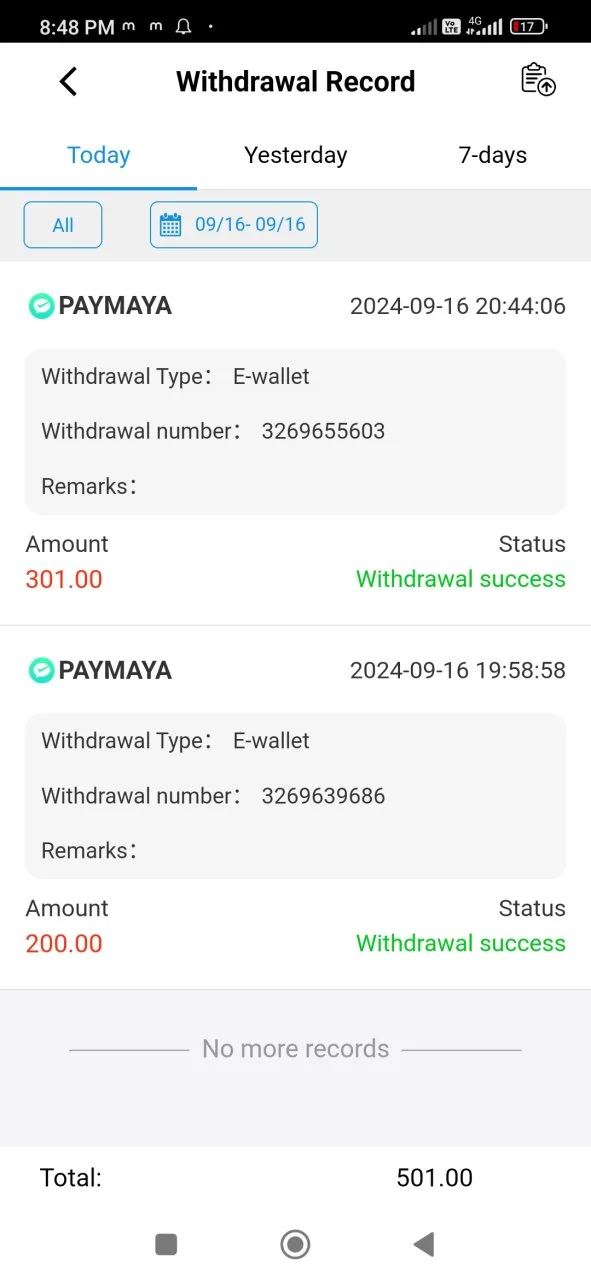Switch to the 7-days tab
The image size is (591, 1280).
493,155
